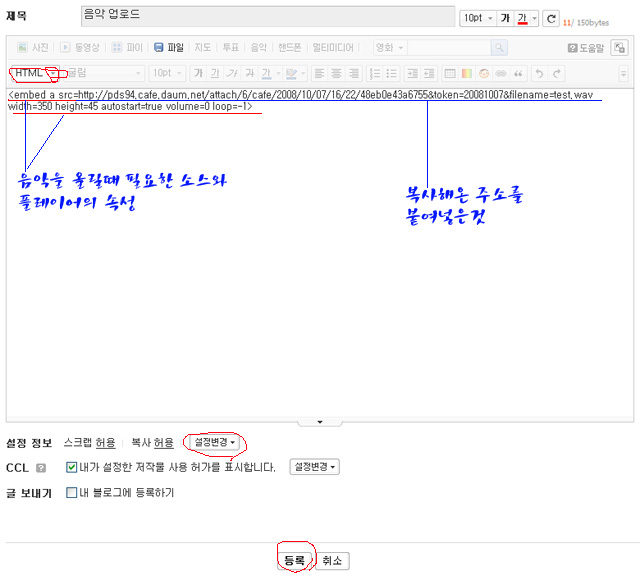The width and height of the screenshot is (640, 580).
Task: Expand the 영화 search category dropdown
Action: [x=390, y=48]
